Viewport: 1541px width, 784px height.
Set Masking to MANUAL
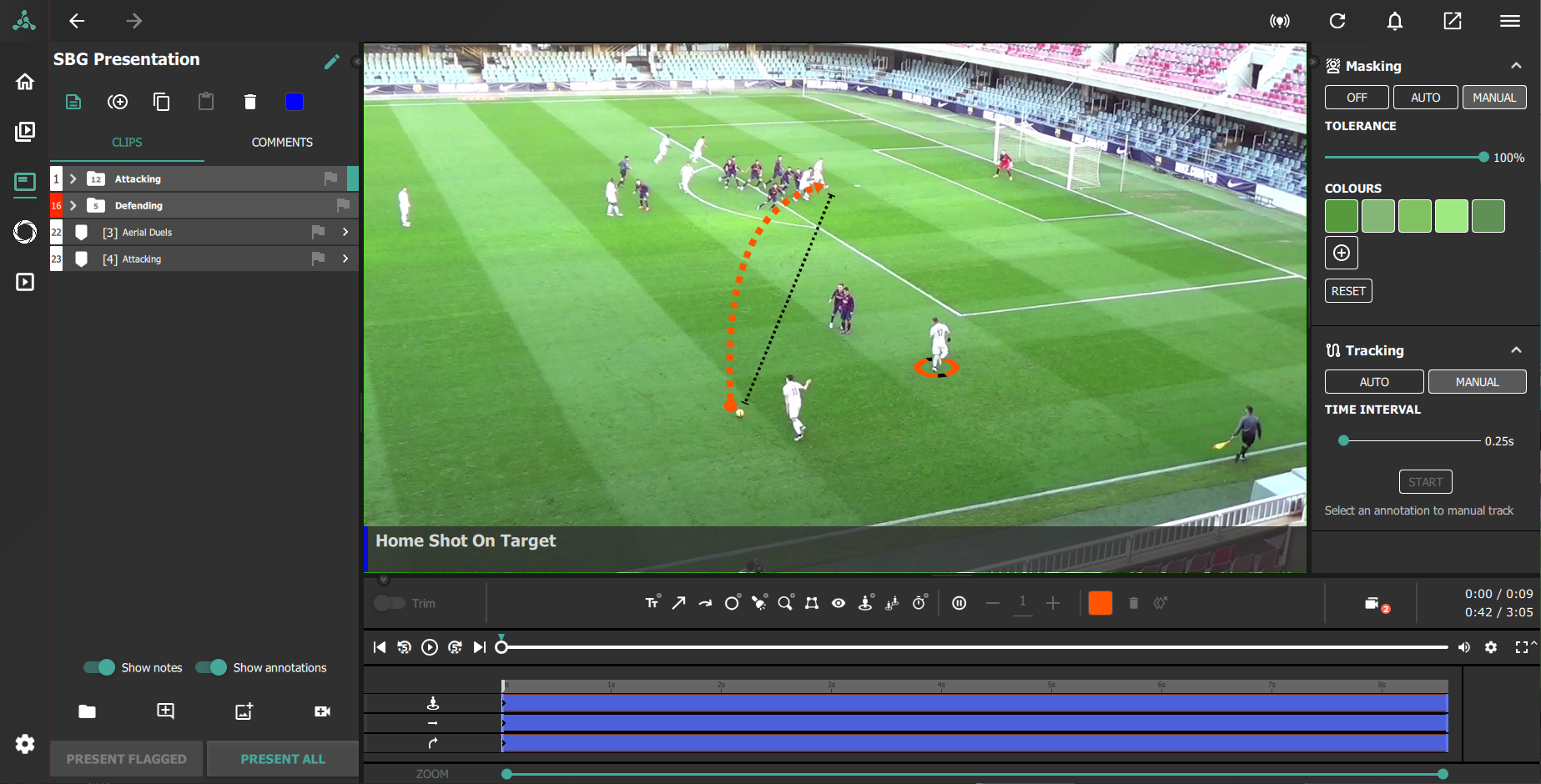pos(1494,98)
